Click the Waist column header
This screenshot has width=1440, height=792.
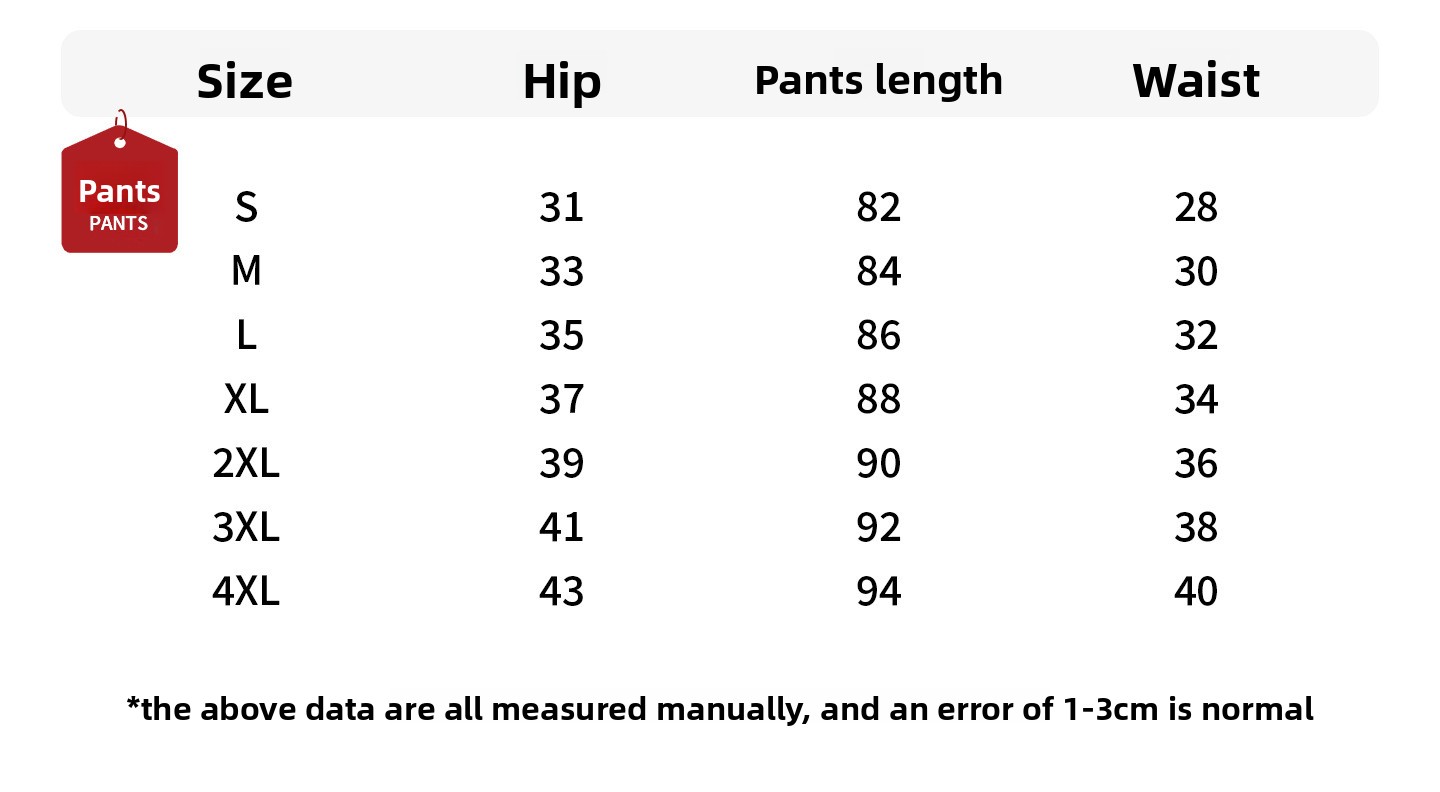click(x=1195, y=81)
